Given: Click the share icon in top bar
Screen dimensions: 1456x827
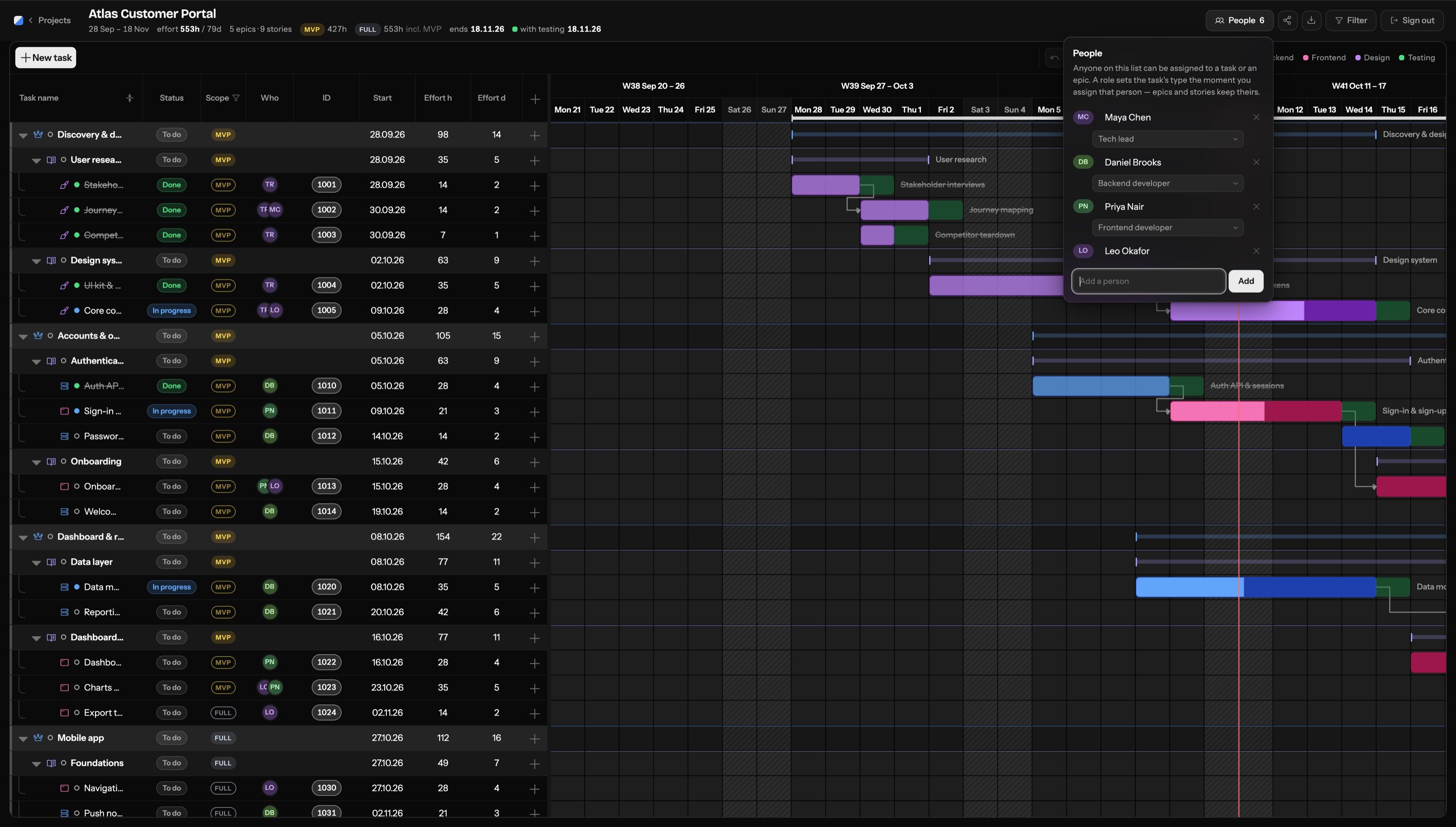Looking at the screenshot, I should (x=1287, y=20).
